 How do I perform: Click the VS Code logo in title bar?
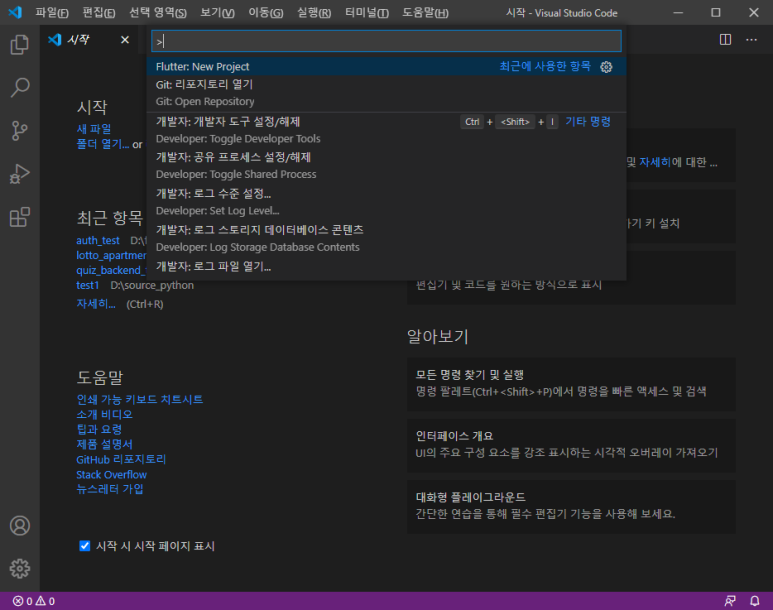tap(15, 12)
